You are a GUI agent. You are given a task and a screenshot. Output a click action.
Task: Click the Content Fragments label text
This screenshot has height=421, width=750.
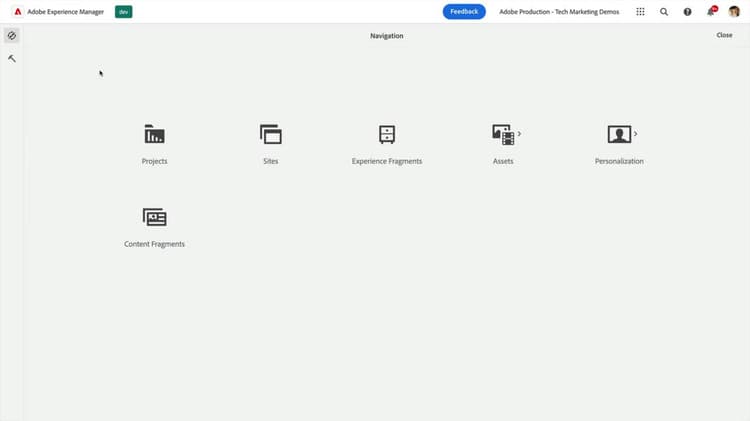154,244
